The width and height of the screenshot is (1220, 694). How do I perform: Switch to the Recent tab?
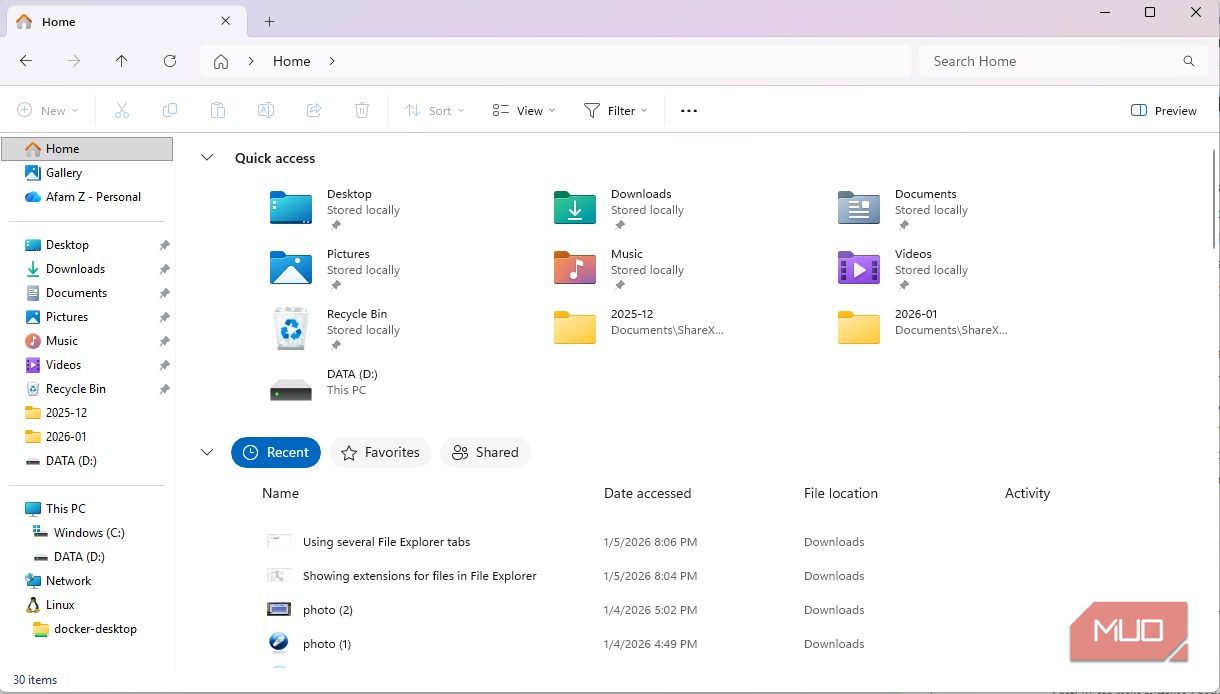click(276, 453)
